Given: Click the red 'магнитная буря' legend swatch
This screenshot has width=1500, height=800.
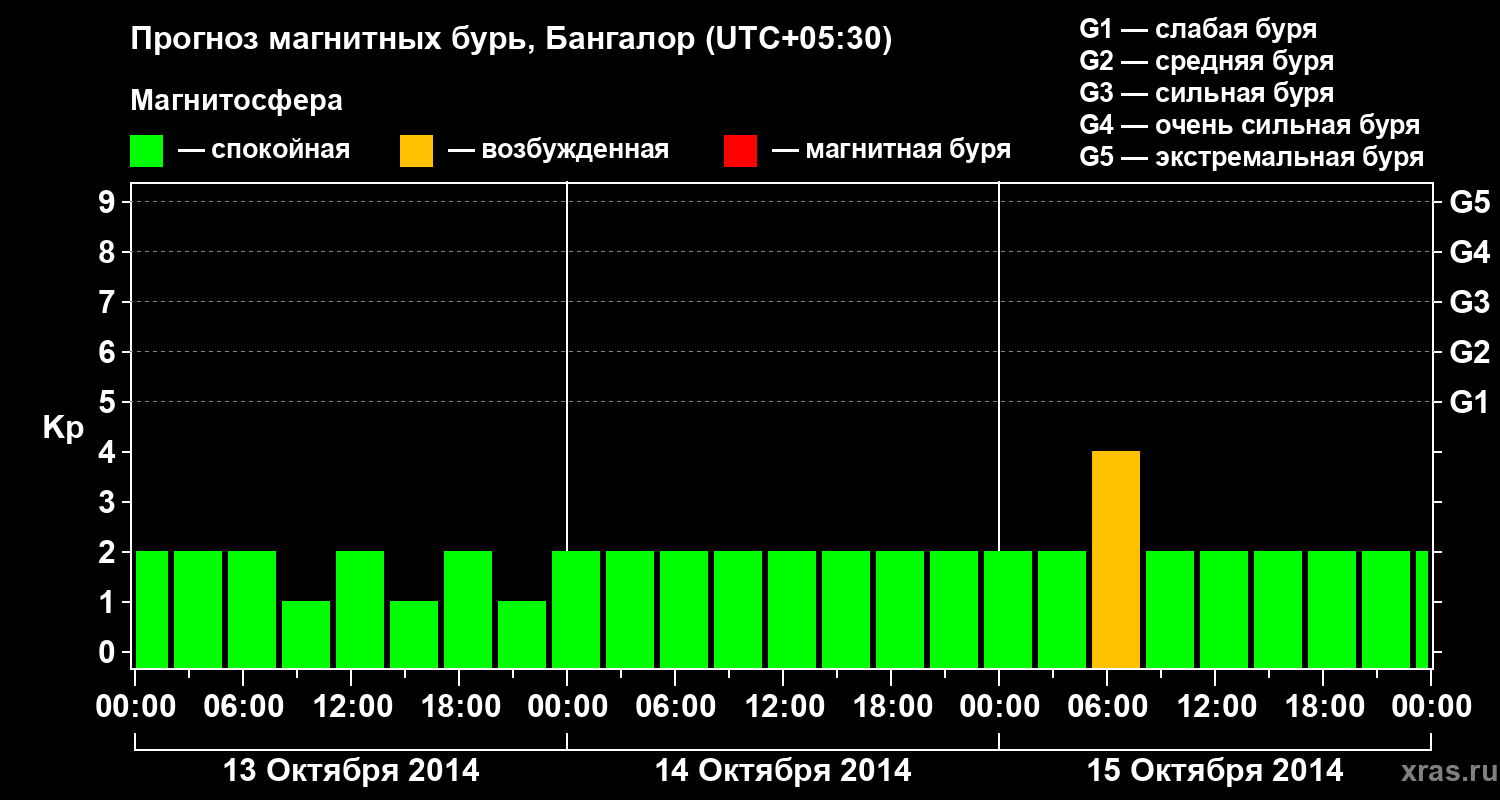Looking at the screenshot, I should click(740, 150).
